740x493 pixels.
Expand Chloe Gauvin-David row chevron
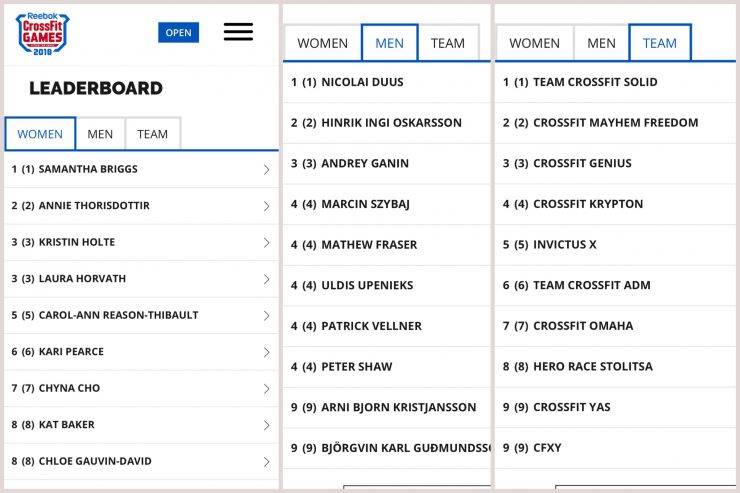click(267, 462)
